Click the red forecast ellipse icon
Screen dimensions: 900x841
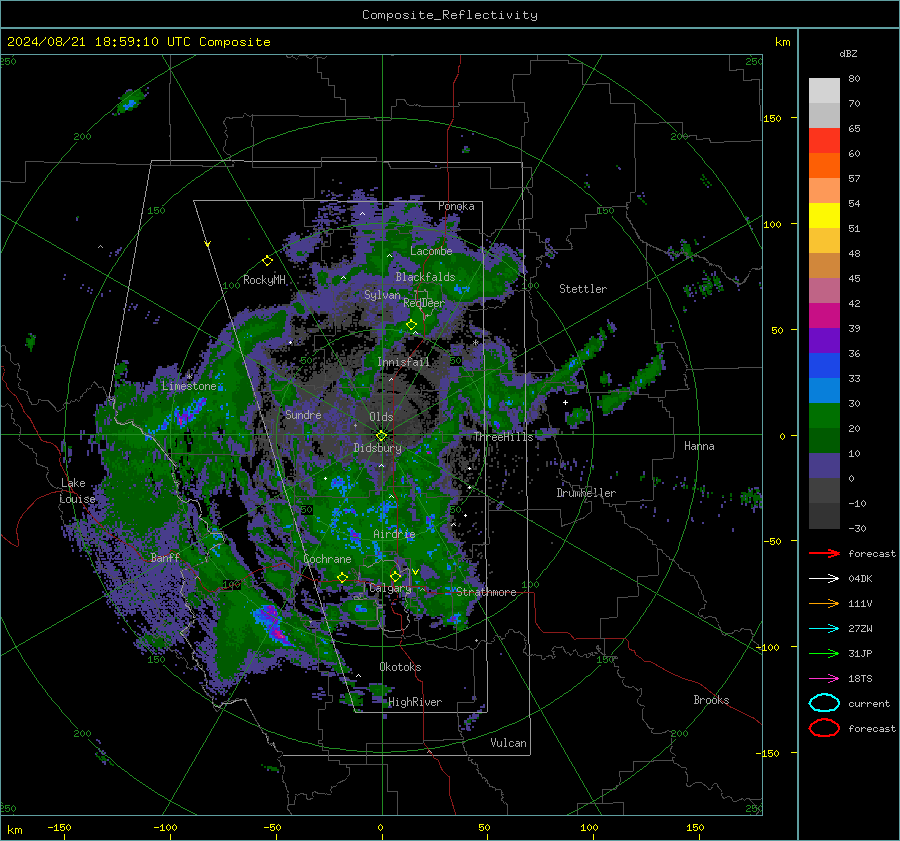click(x=824, y=728)
